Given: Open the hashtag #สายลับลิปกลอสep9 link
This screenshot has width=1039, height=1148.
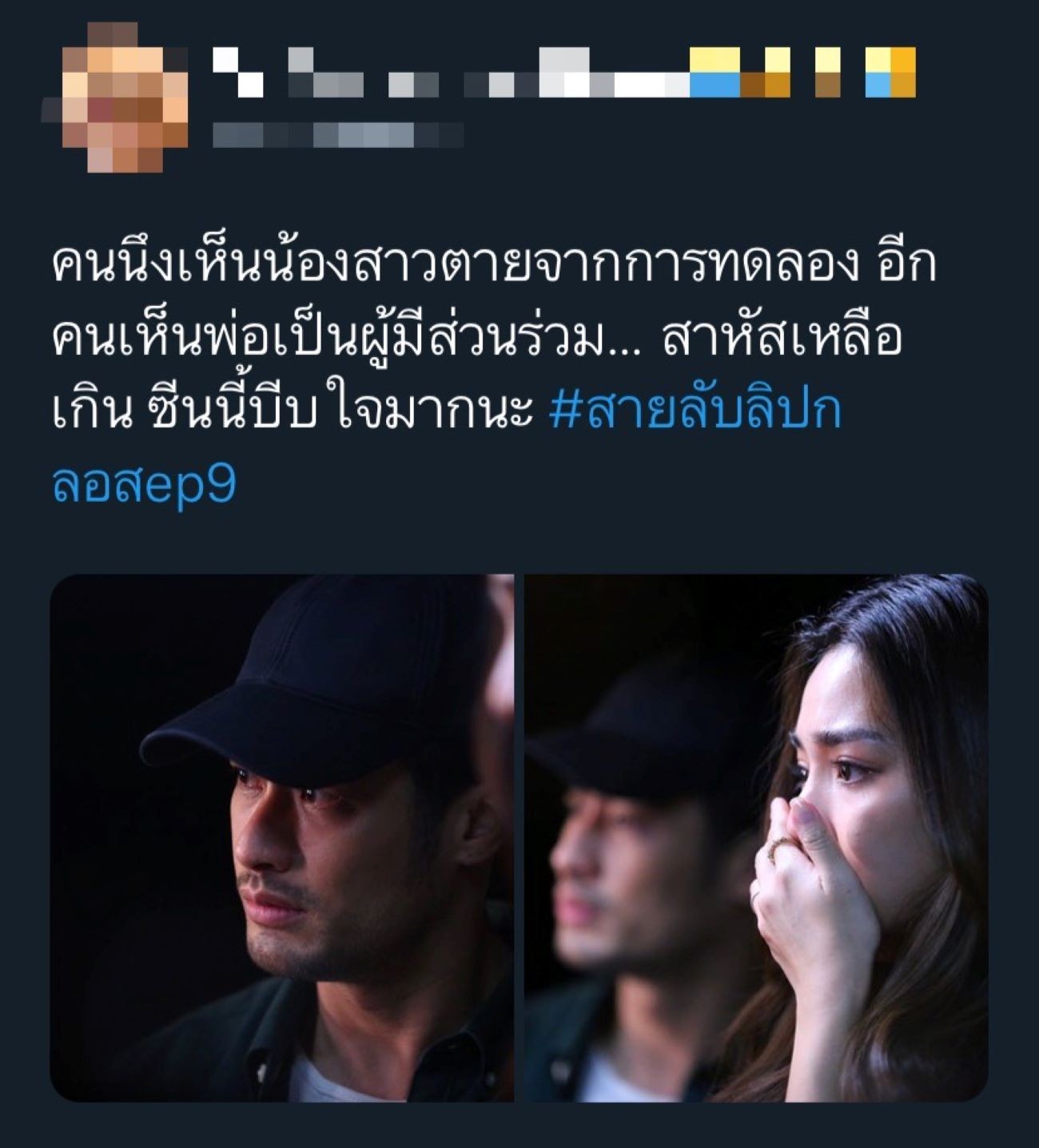Looking at the screenshot, I should click(448, 447).
